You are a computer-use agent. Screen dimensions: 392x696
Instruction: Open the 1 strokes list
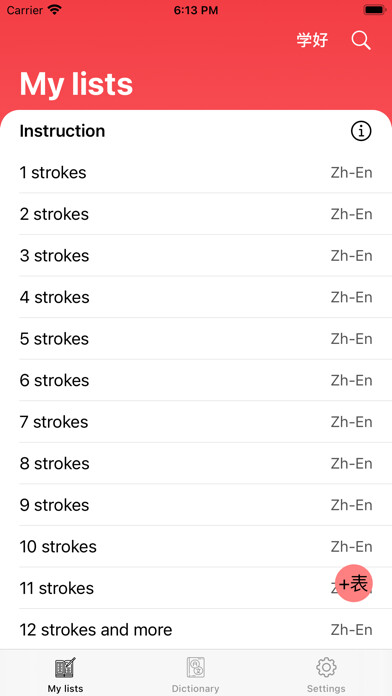click(196, 172)
